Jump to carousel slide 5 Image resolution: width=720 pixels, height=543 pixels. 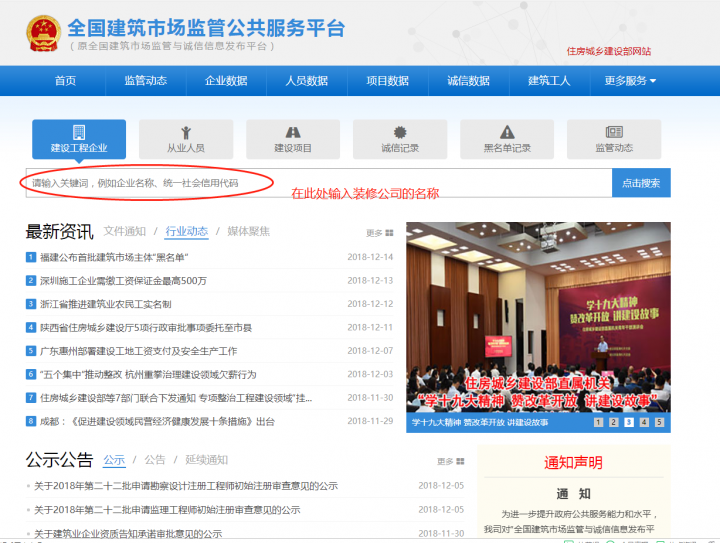click(659, 422)
